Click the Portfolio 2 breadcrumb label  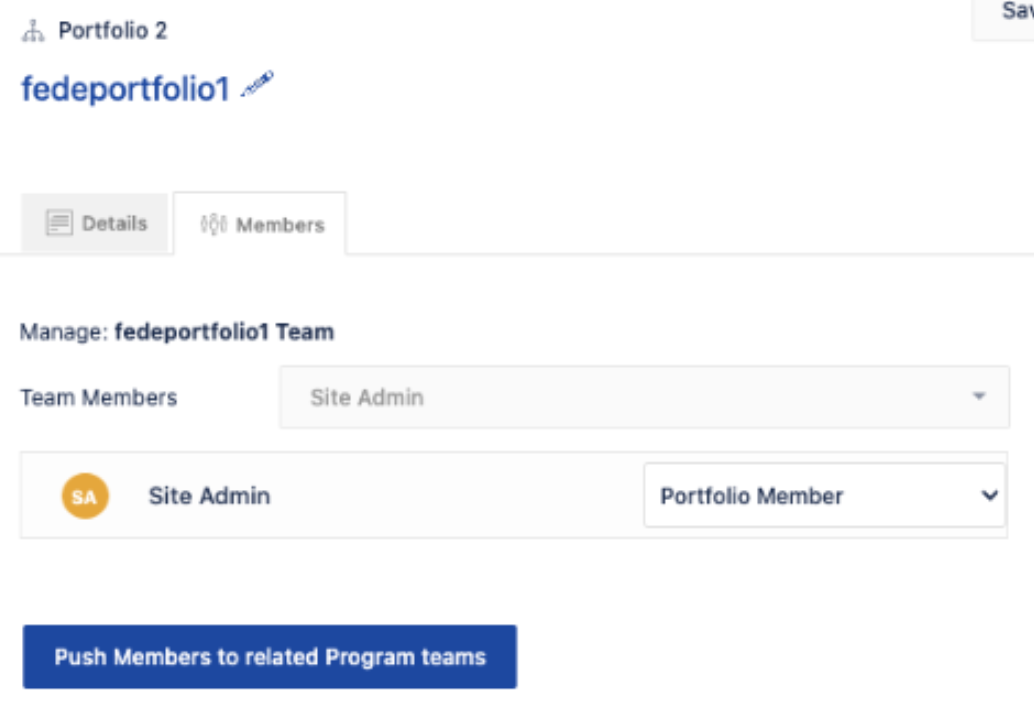[112, 31]
